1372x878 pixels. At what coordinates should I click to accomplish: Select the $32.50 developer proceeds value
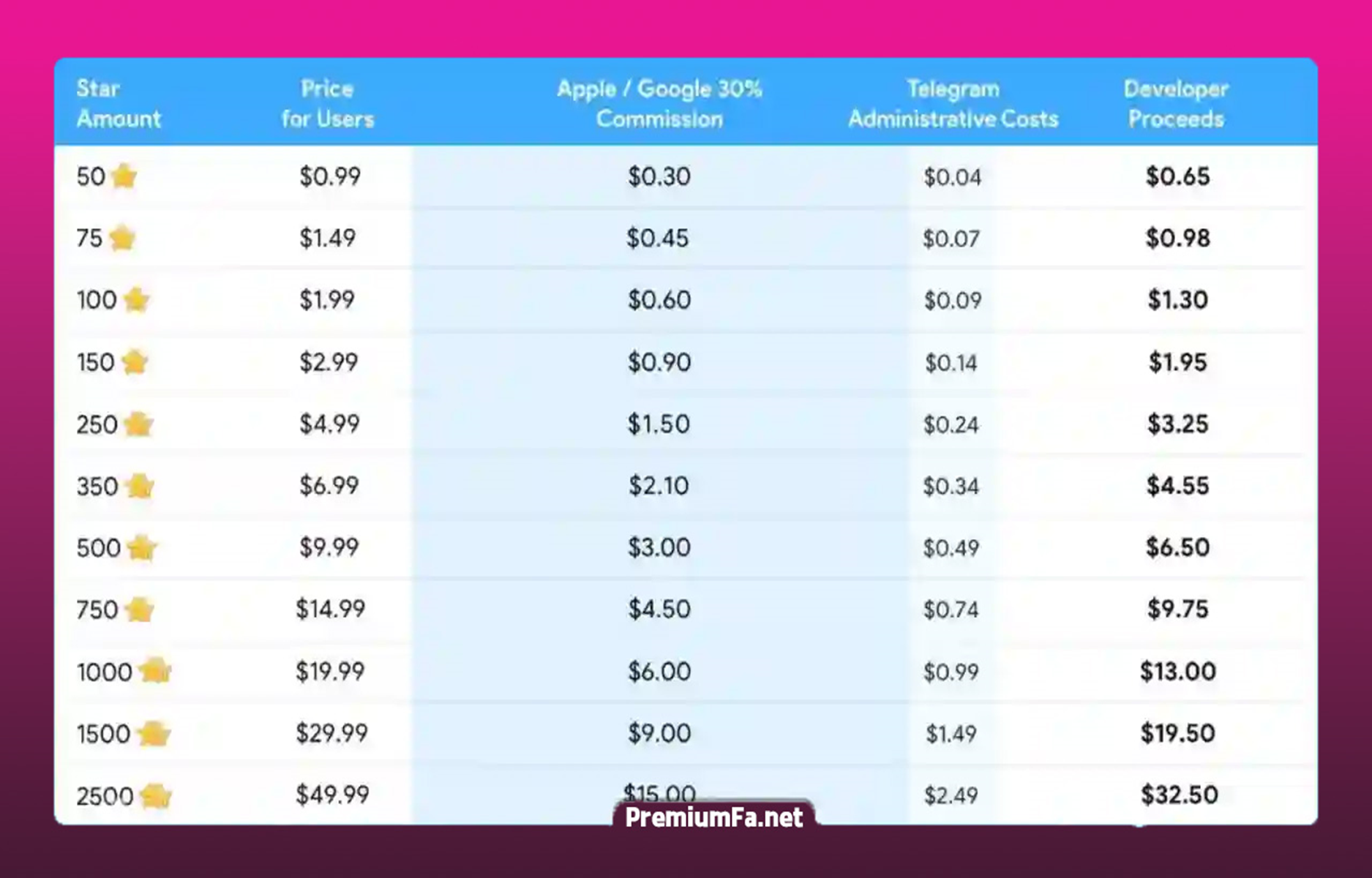click(1179, 795)
